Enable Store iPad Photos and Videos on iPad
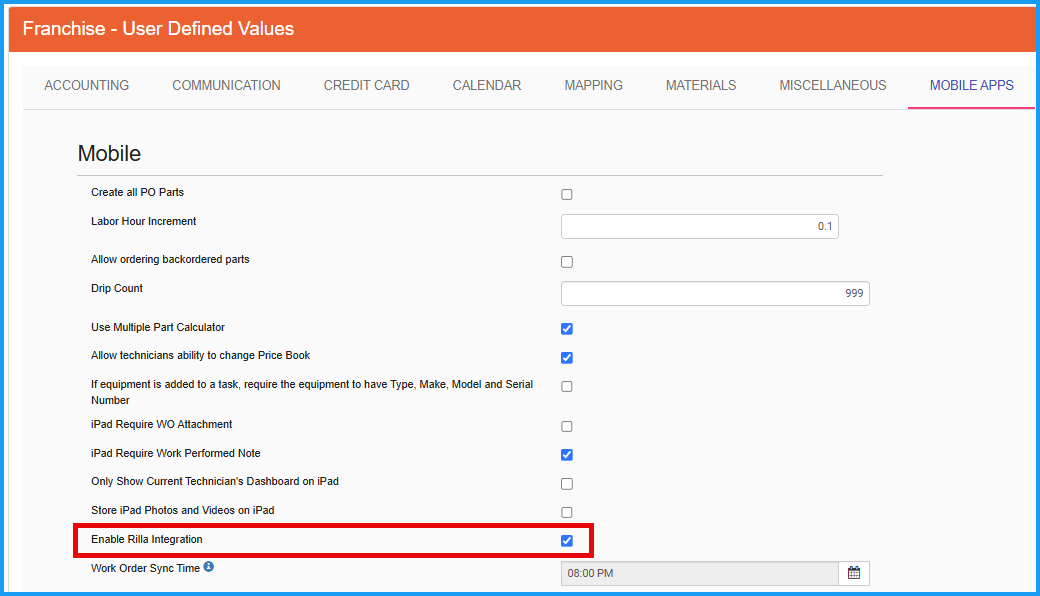 pyautogui.click(x=566, y=512)
